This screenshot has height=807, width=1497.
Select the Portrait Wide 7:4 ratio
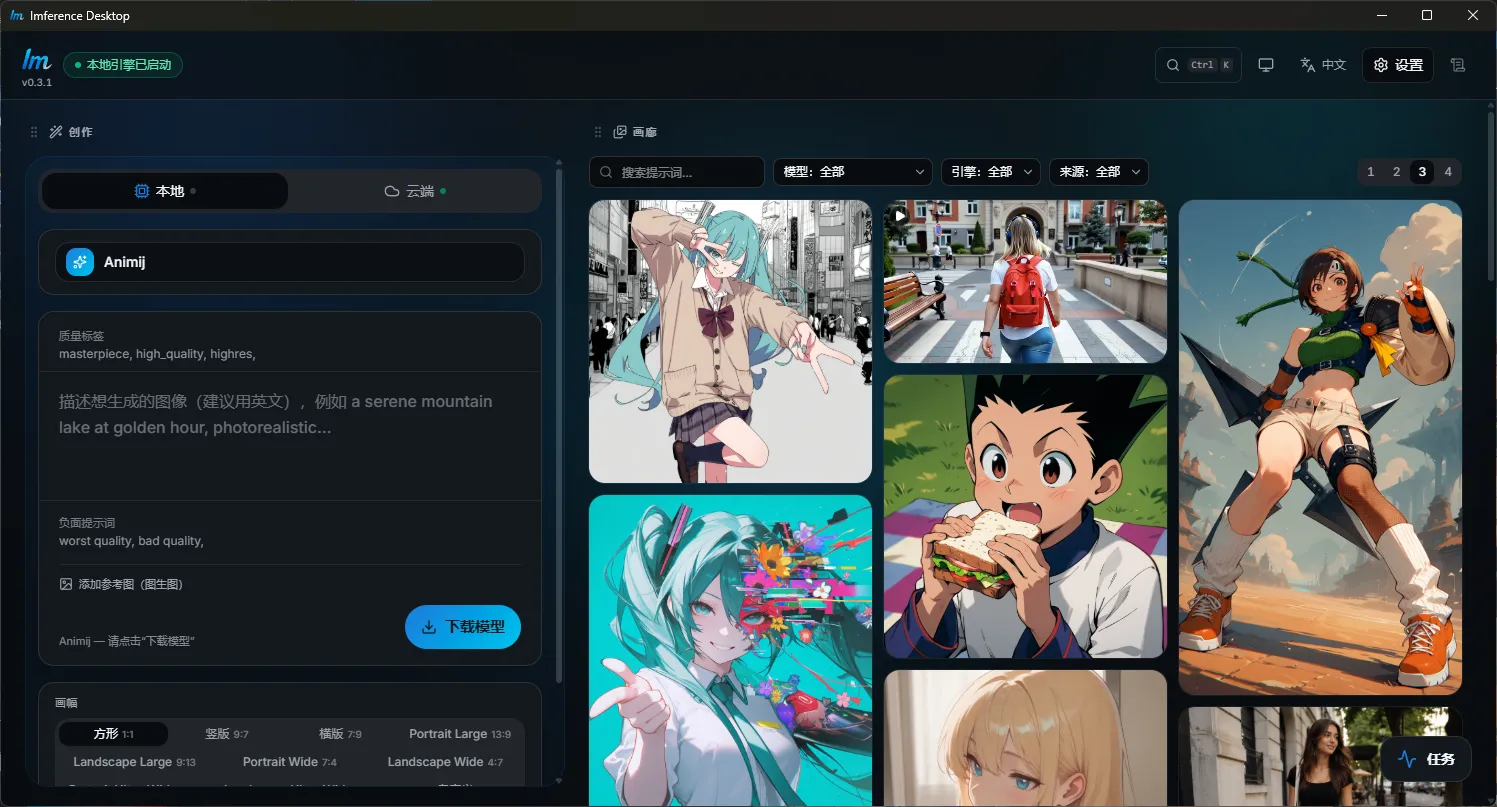290,762
